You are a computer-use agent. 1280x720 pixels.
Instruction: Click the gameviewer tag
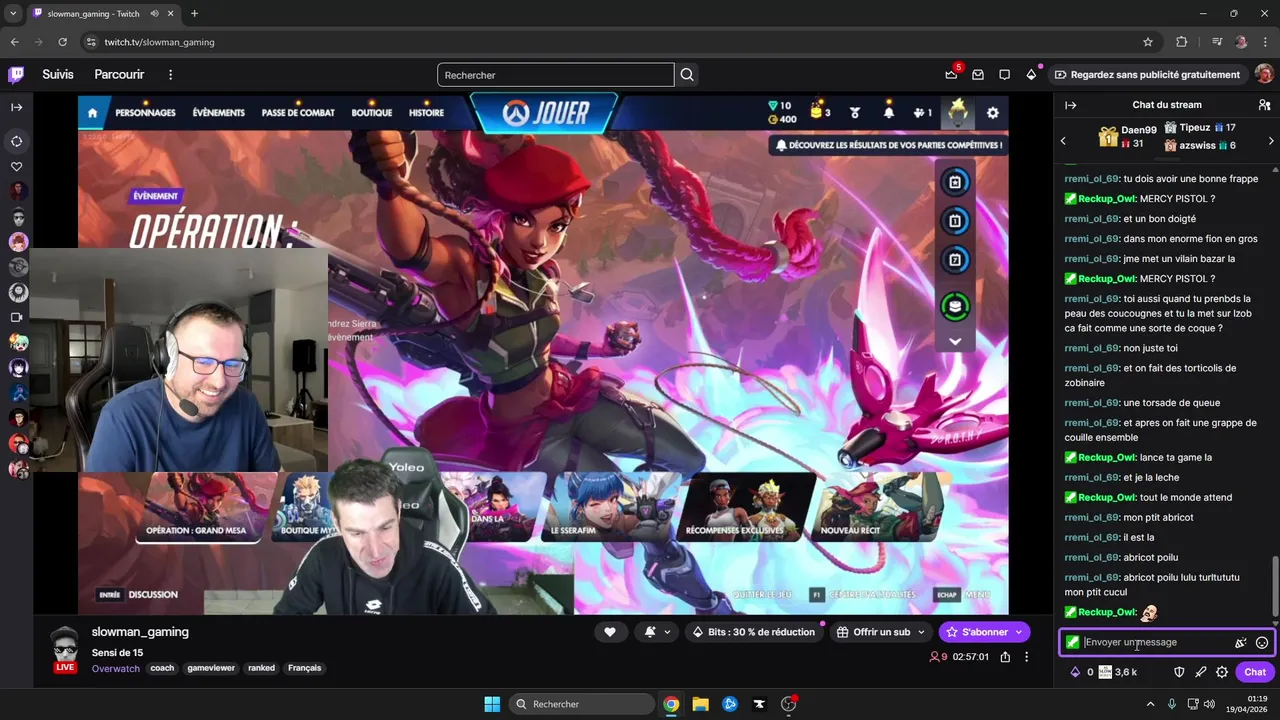tap(211, 668)
